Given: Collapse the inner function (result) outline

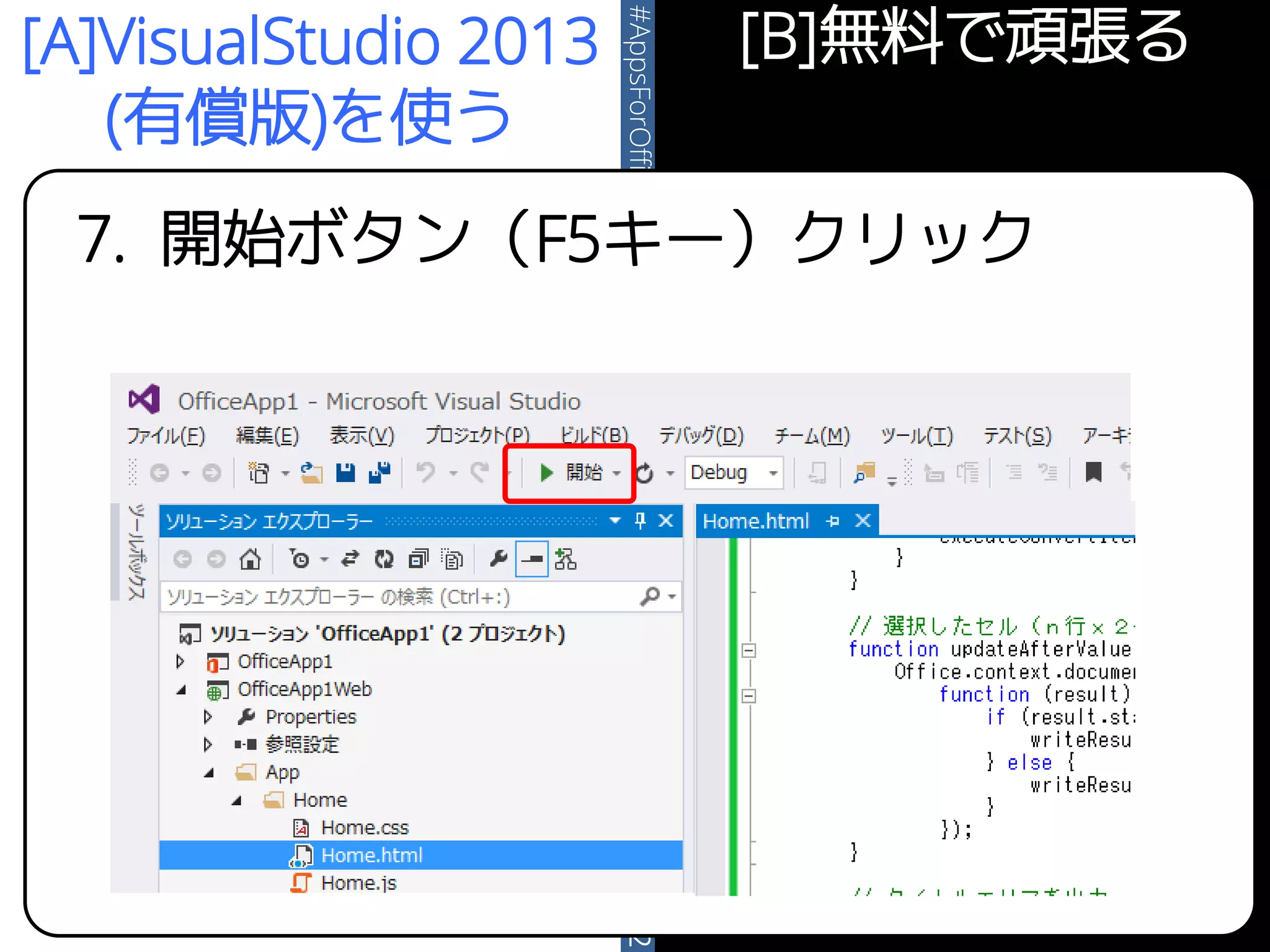Looking at the screenshot, I should [x=748, y=696].
